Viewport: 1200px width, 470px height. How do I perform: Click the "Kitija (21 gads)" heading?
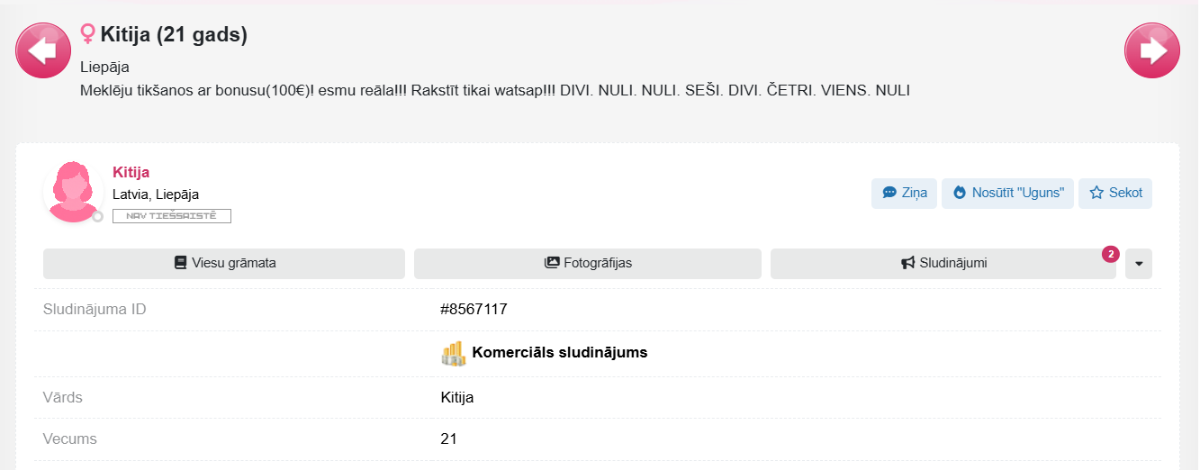pos(174,35)
